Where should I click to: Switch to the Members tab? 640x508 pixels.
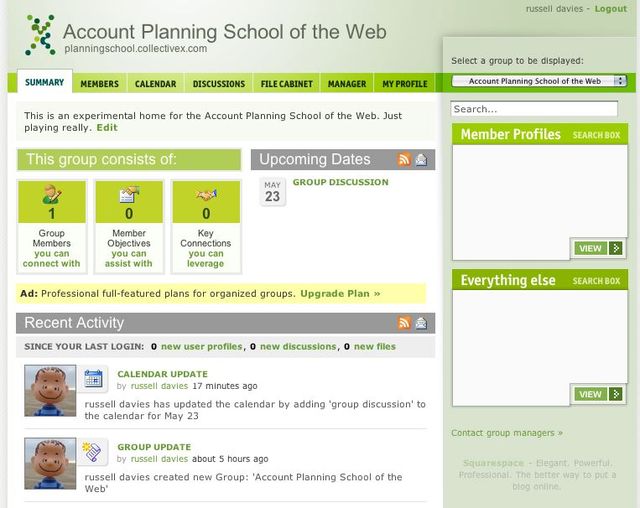click(x=100, y=84)
